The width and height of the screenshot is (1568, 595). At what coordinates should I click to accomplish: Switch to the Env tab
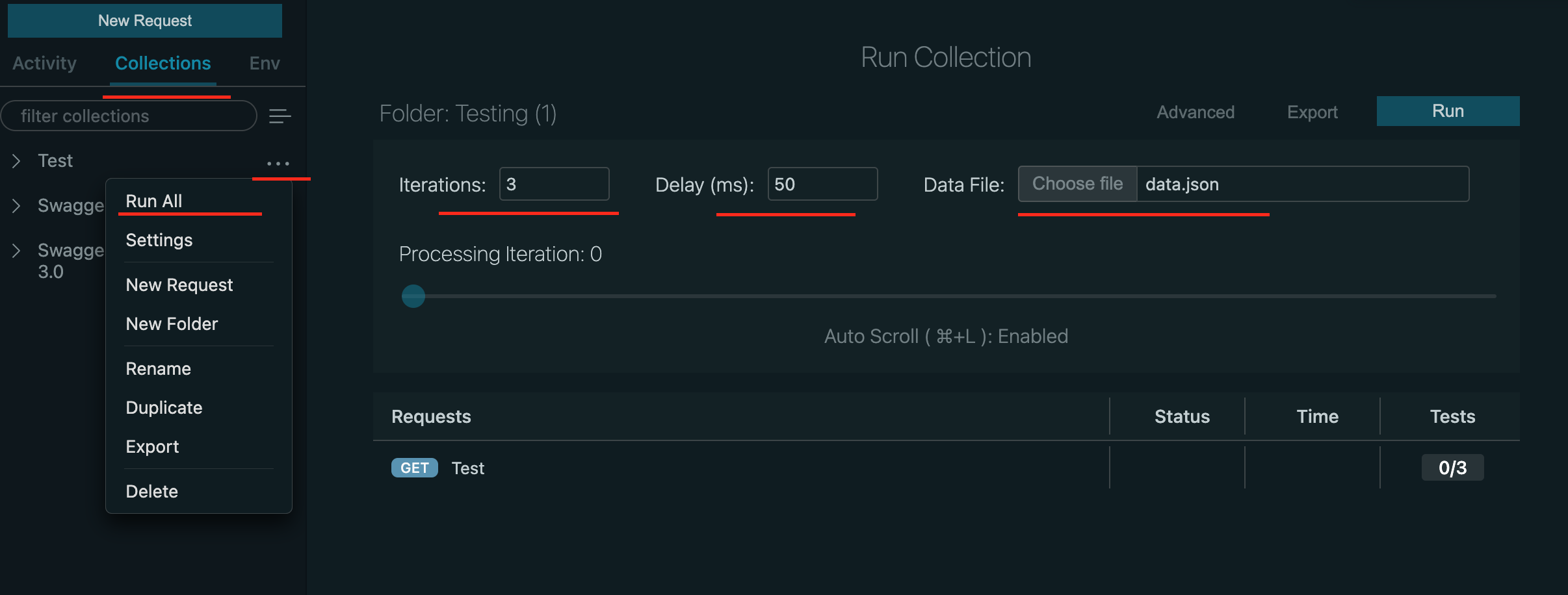coord(263,62)
